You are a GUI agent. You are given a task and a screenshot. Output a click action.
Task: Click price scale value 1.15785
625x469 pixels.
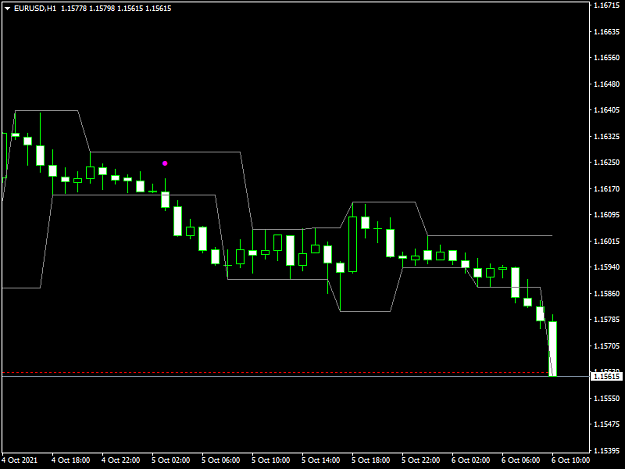(607, 319)
